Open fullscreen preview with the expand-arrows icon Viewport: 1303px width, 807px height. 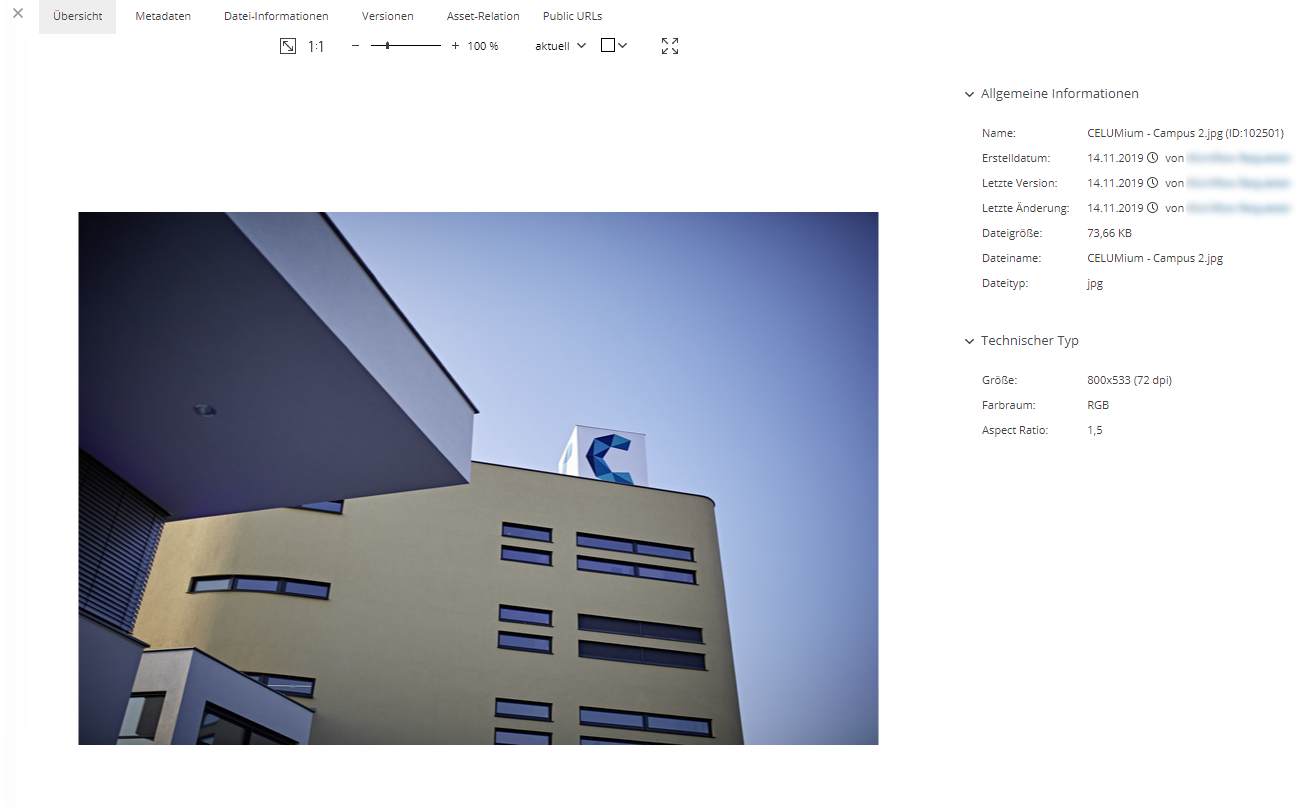(x=670, y=46)
